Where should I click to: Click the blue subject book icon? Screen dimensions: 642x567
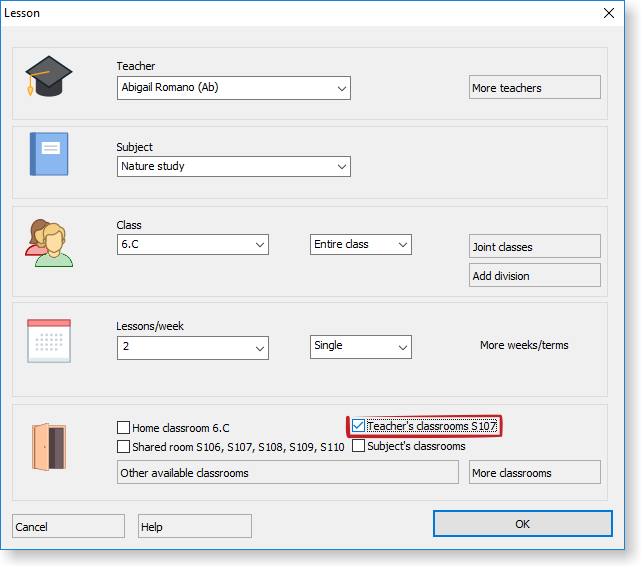pos(48,154)
